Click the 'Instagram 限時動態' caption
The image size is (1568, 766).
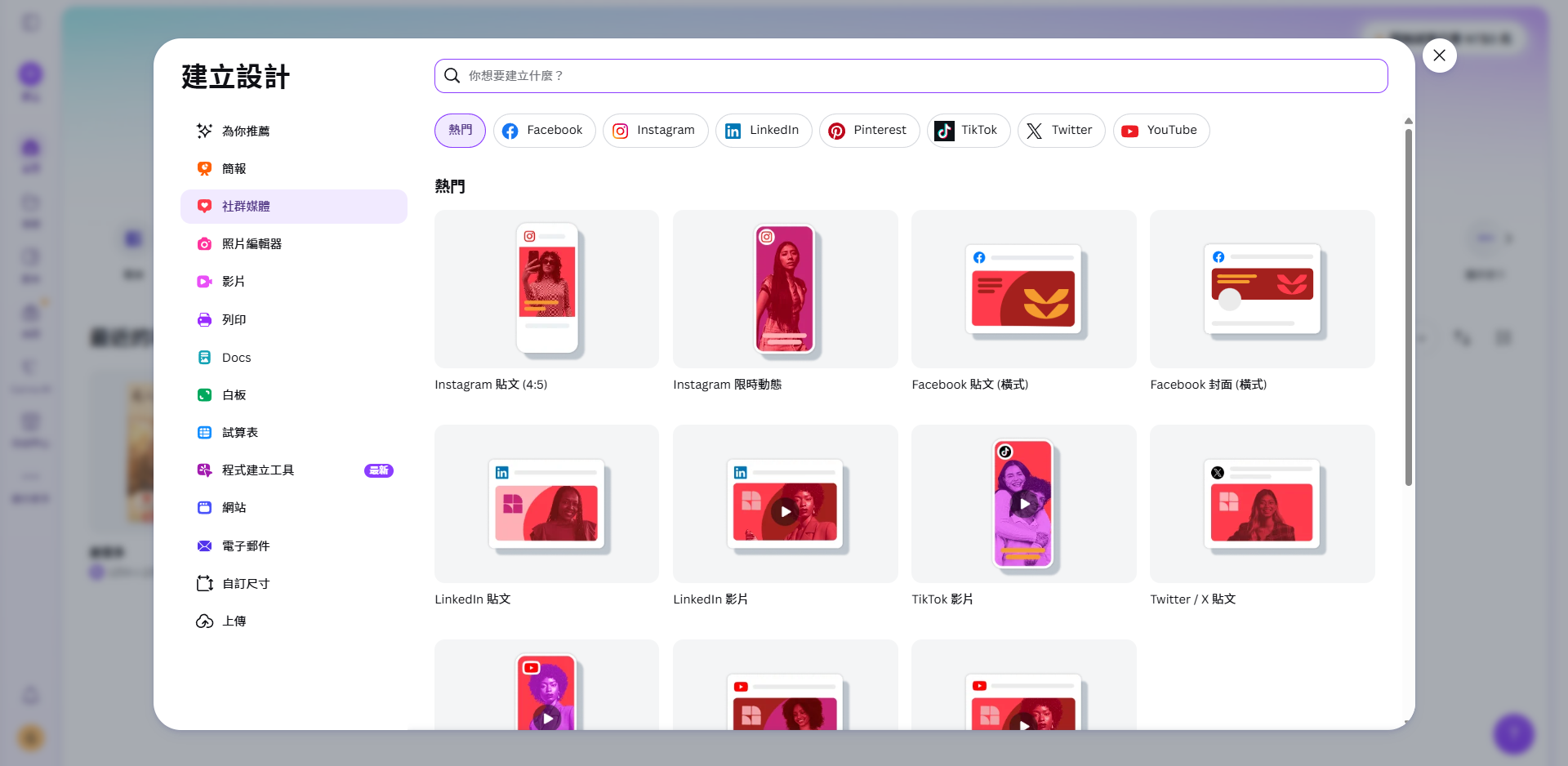727,385
